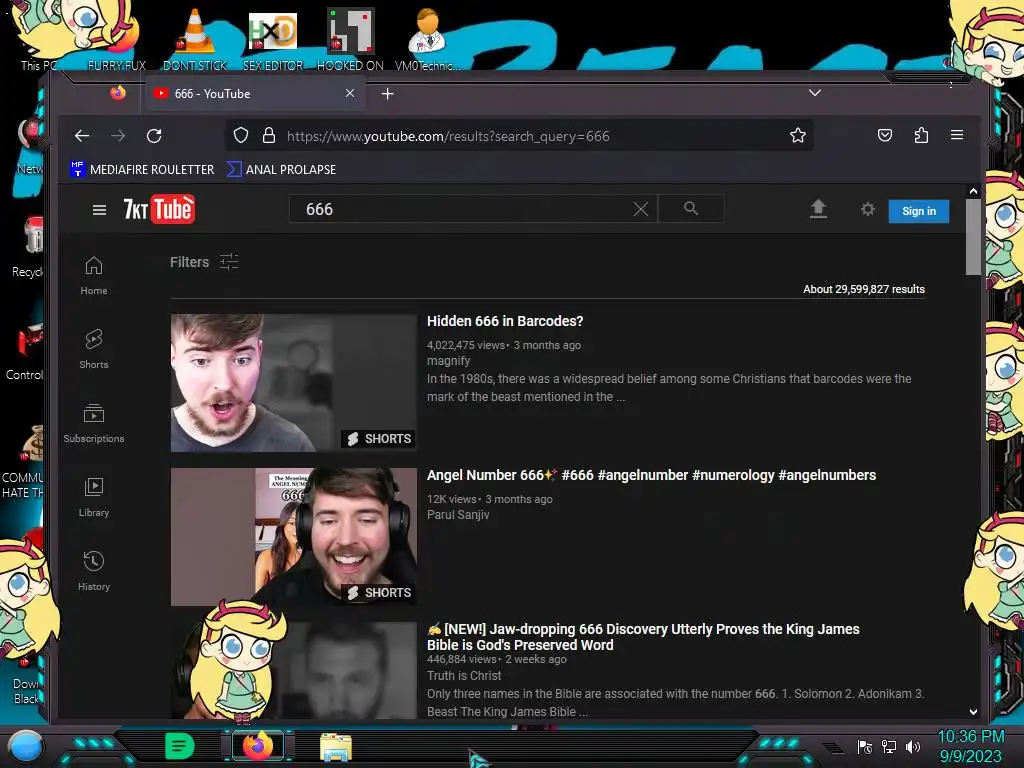
Task: Open the Firefox hamburger application menu
Action: point(957,135)
